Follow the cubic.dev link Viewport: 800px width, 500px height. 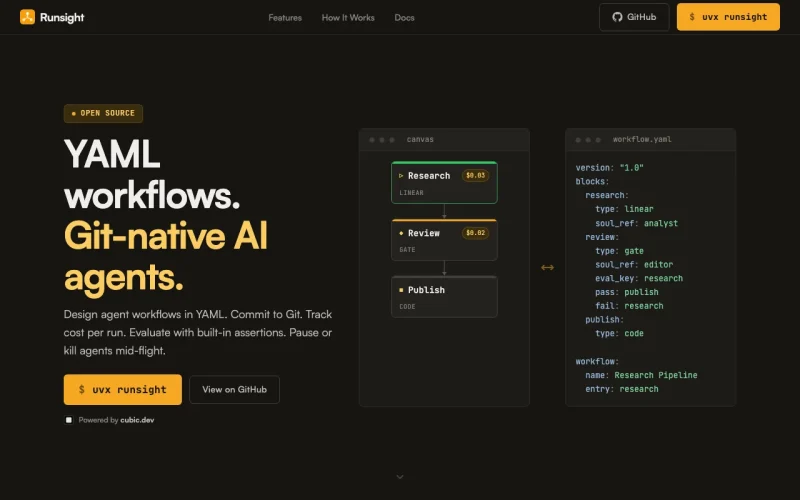tap(137, 420)
